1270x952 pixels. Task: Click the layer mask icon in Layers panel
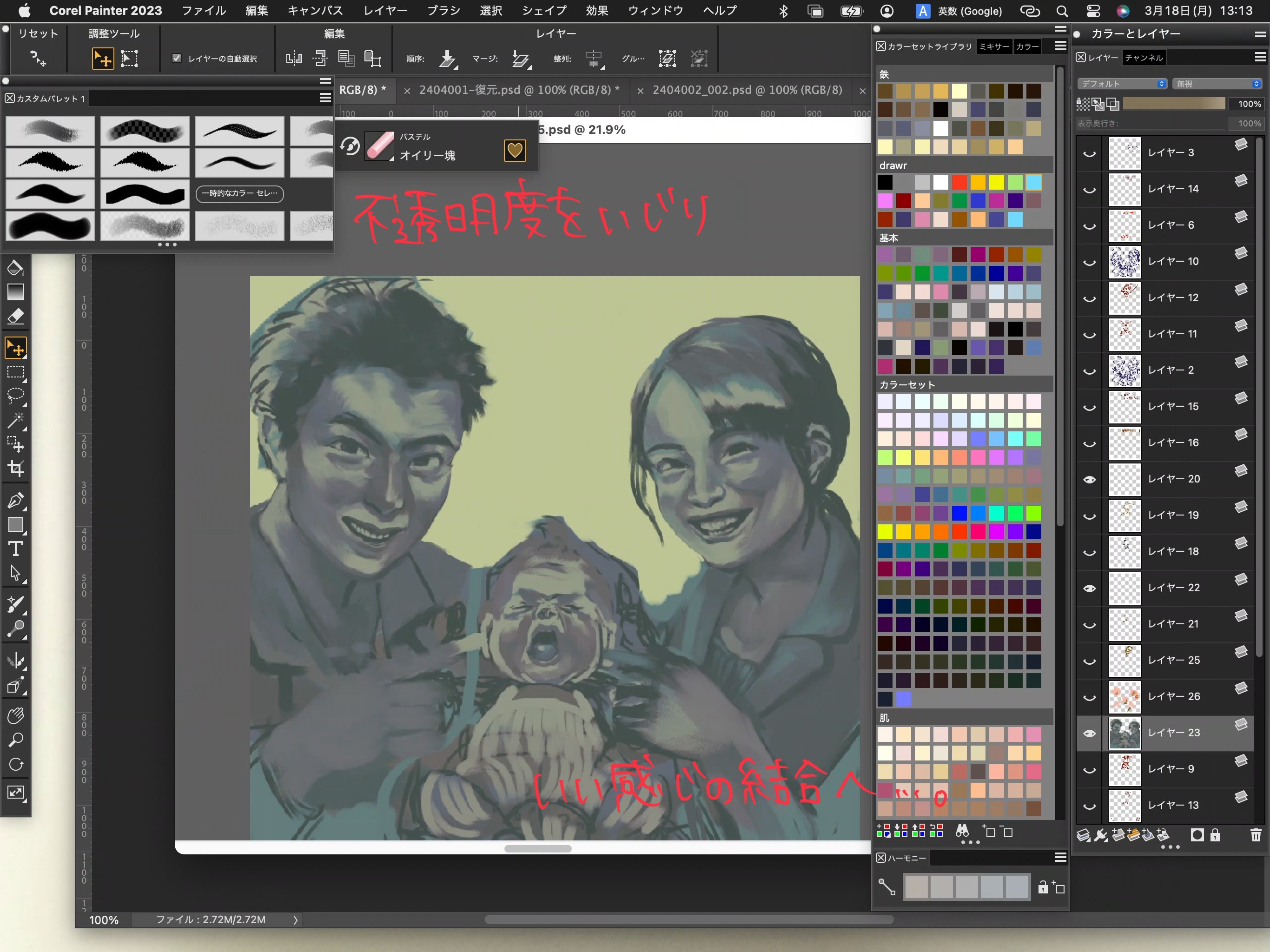pos(1197,835)
